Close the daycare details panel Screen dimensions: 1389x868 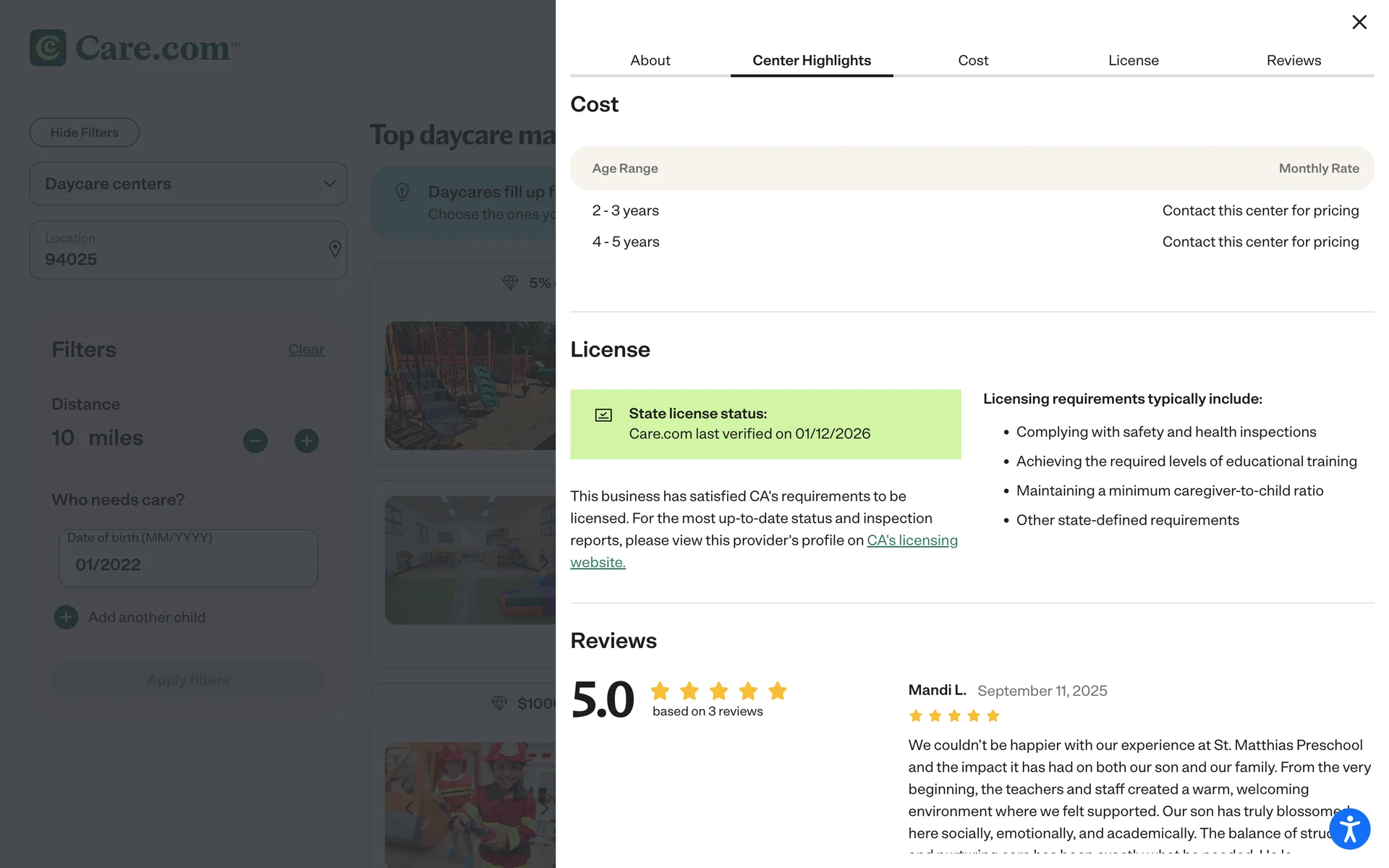click(x=1359, y=22)
